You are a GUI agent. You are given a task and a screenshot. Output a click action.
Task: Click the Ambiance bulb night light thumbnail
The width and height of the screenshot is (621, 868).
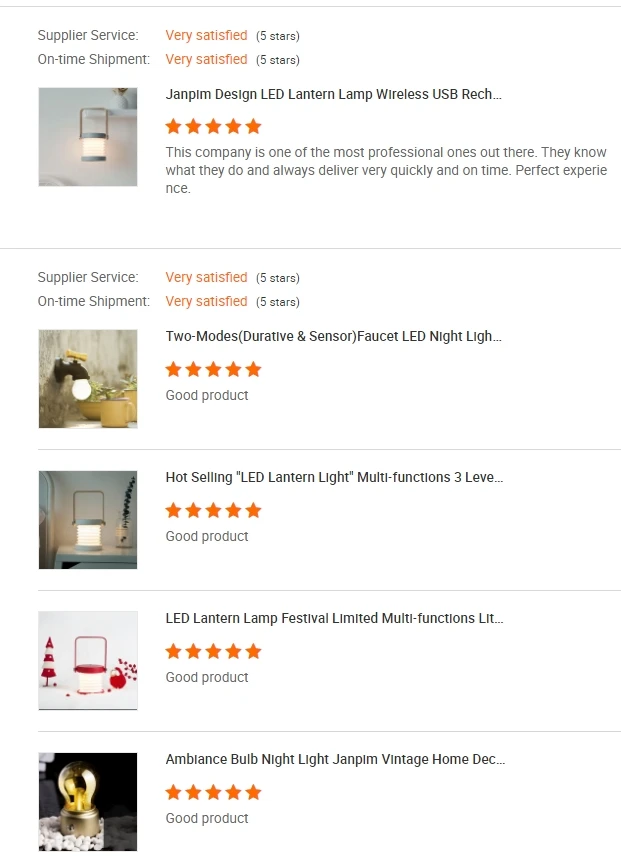pyautogui.click(x=88, y=802)
